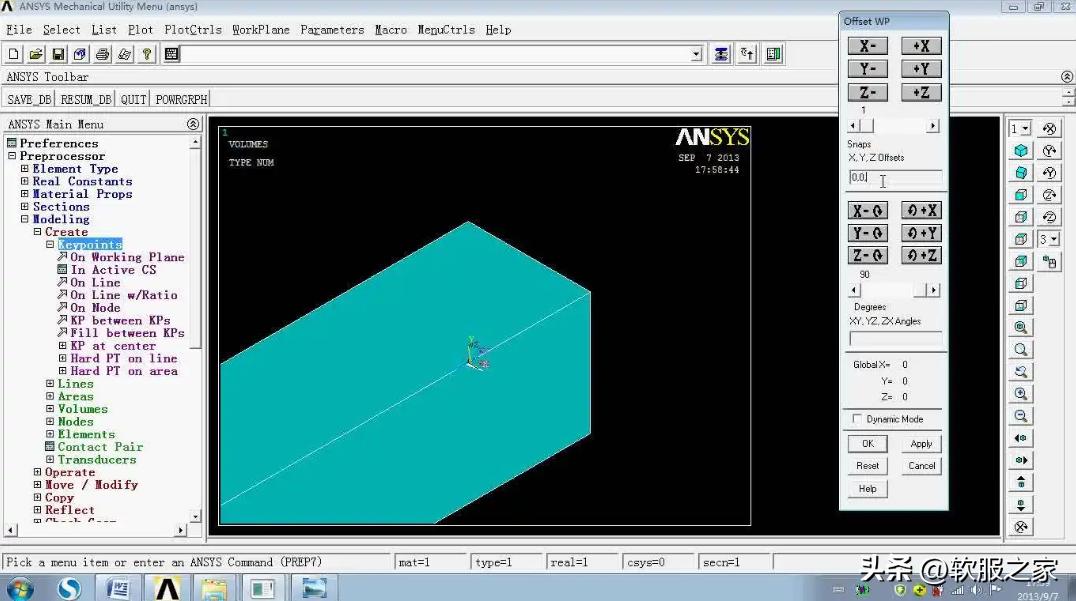Collapse the Modeling tree node
The height and width of the screenshot is (601, 1076).
tap(25, 220)
